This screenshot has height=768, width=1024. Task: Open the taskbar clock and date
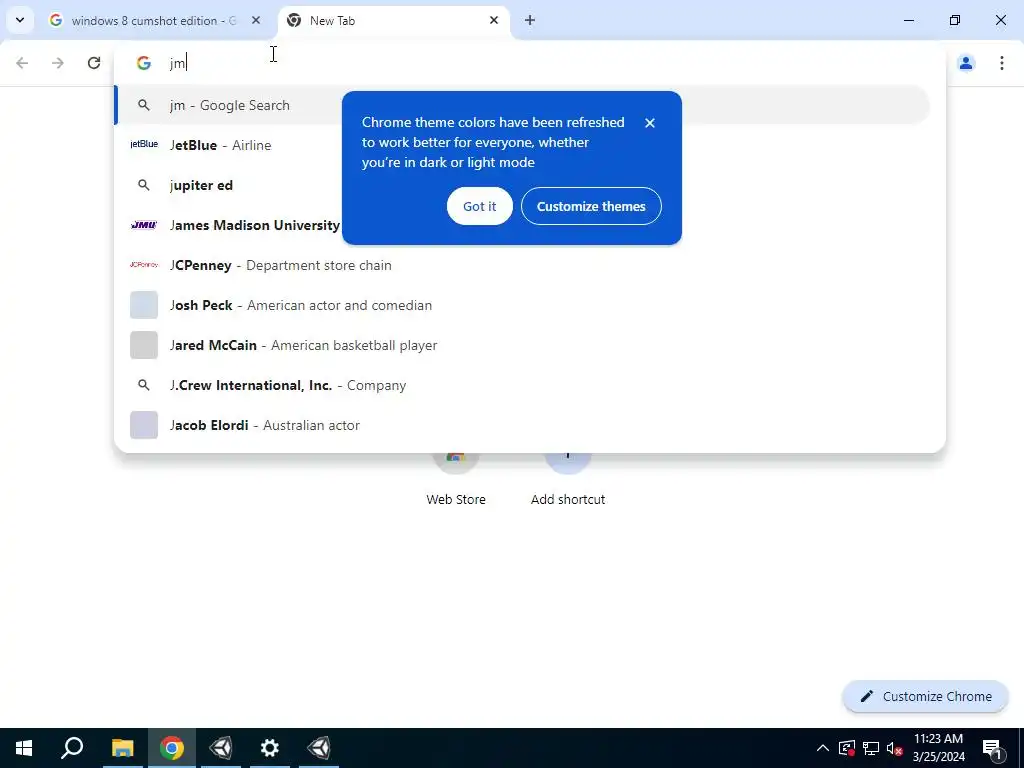938,748
